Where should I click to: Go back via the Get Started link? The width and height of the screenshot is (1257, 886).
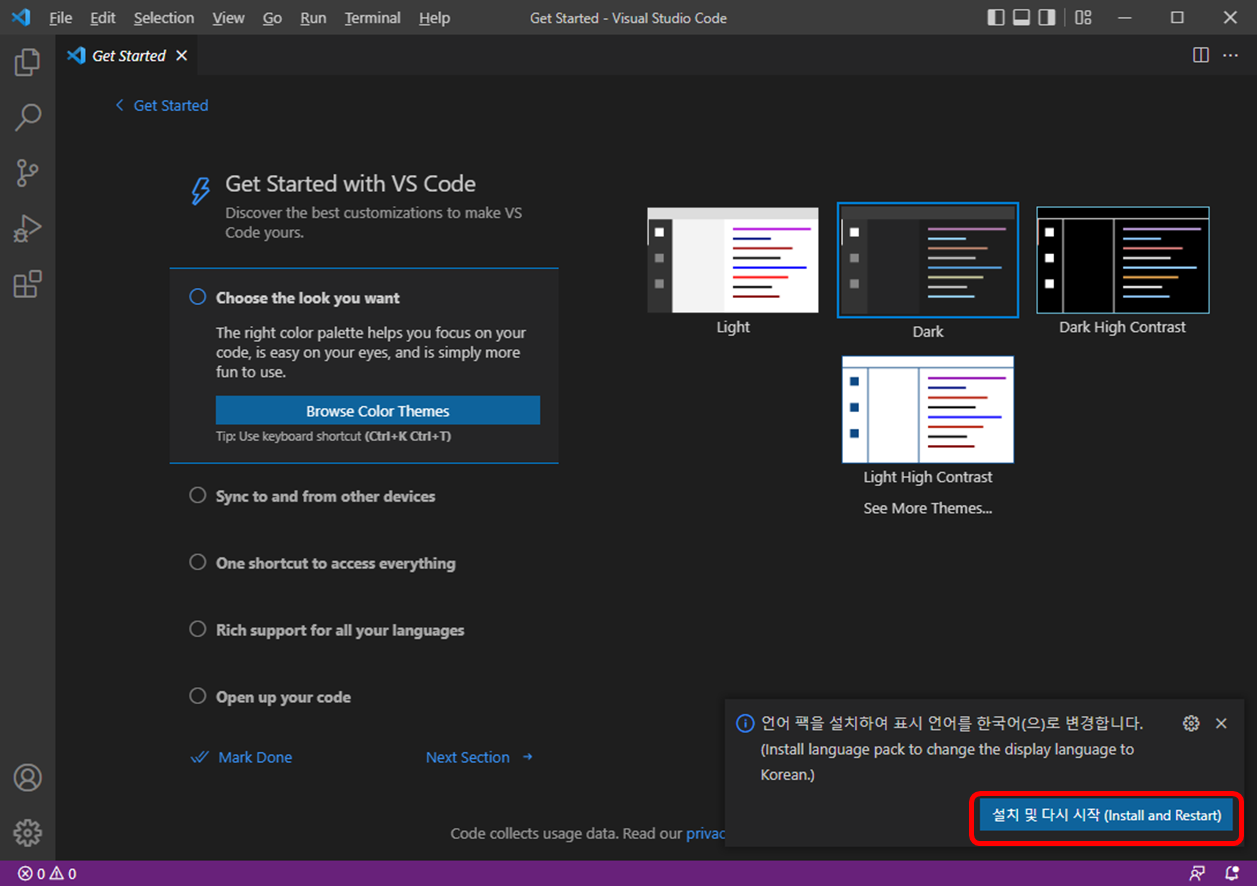[x=162, y=105]
